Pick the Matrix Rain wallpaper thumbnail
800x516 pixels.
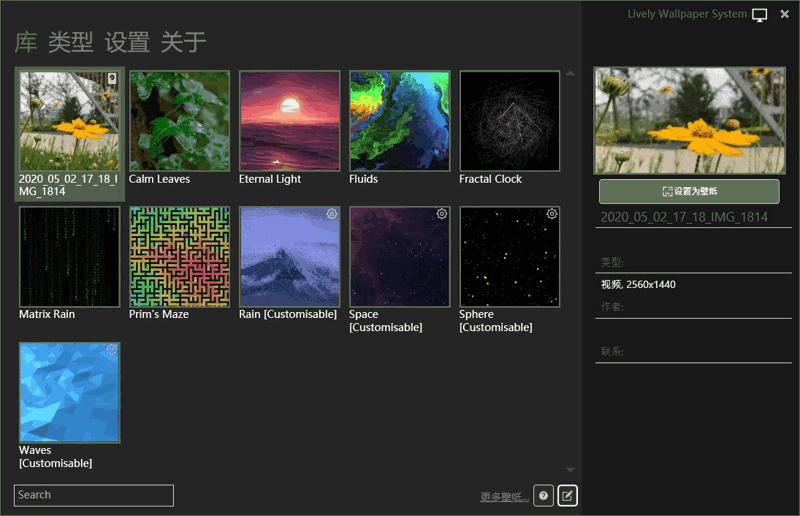pos(70,257)
